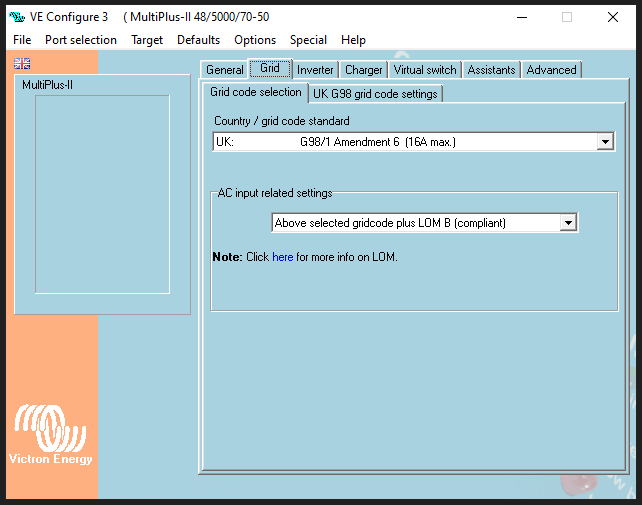Close the VE Configure window
This screenshot has height=505, width=642.
tap(613, 17)
